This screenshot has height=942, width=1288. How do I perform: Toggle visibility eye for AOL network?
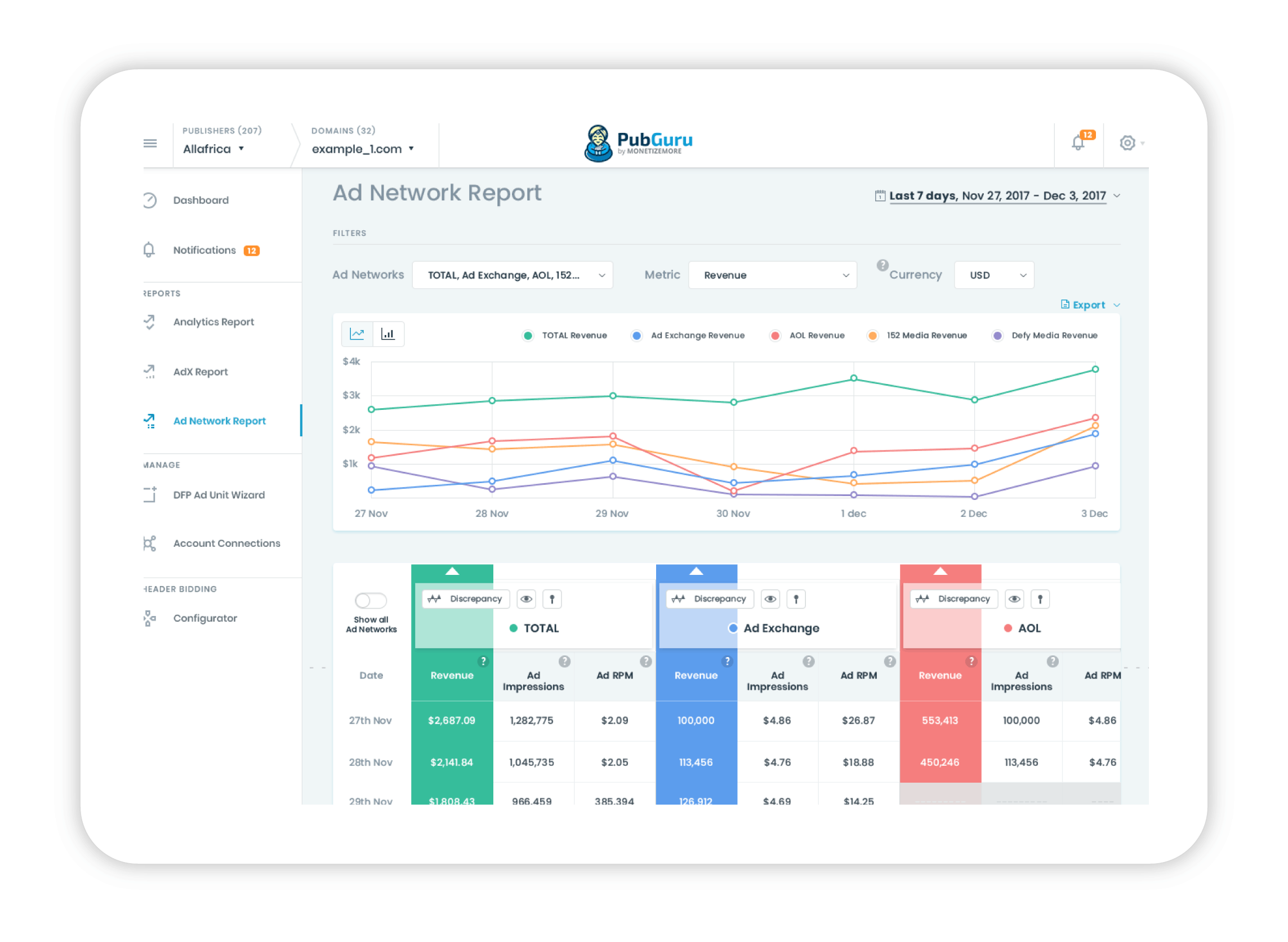pyautogui.click(x=1014, y=599)
